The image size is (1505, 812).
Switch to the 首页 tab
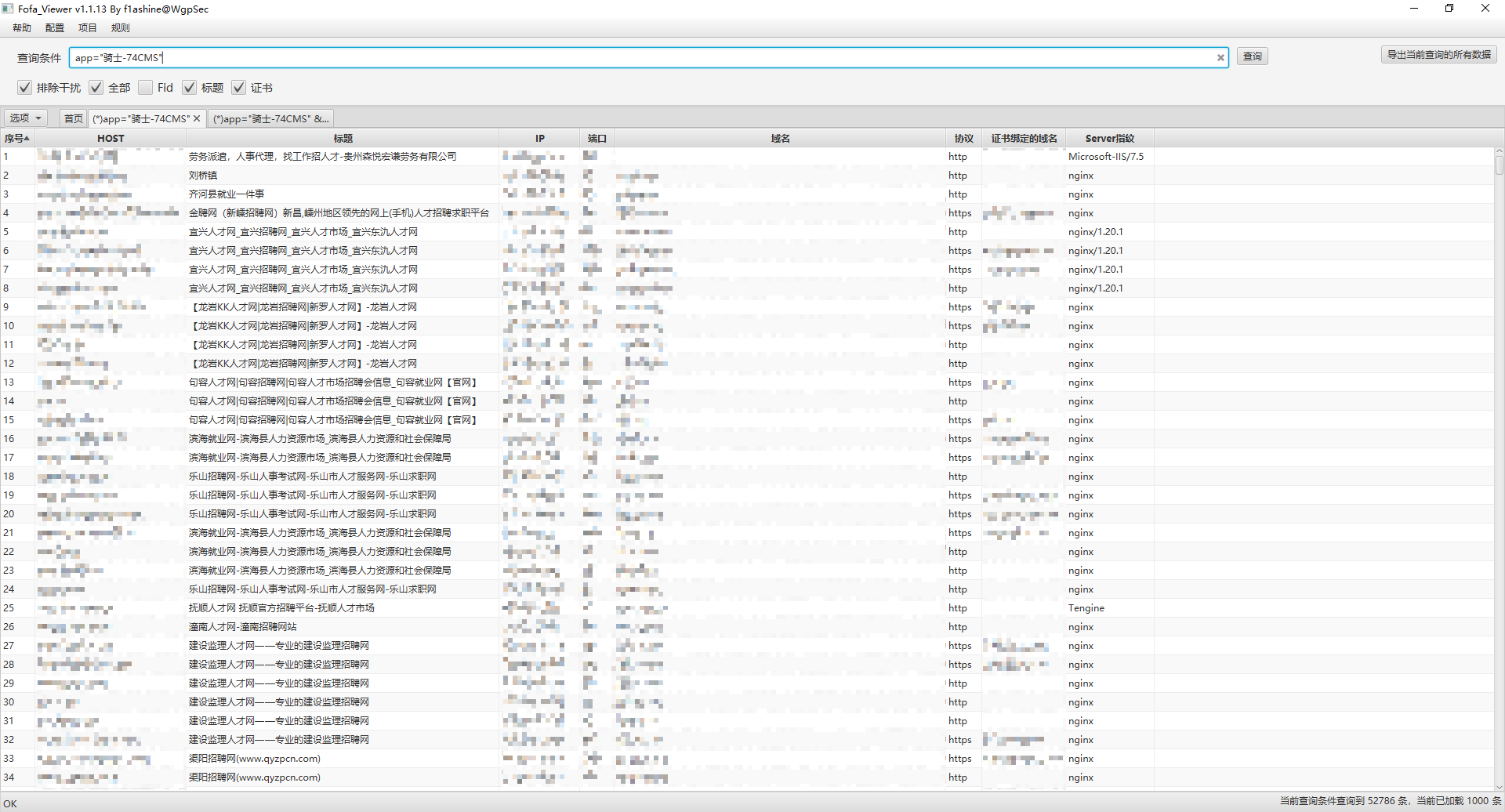pyautogui.click(x=74, y=118)
